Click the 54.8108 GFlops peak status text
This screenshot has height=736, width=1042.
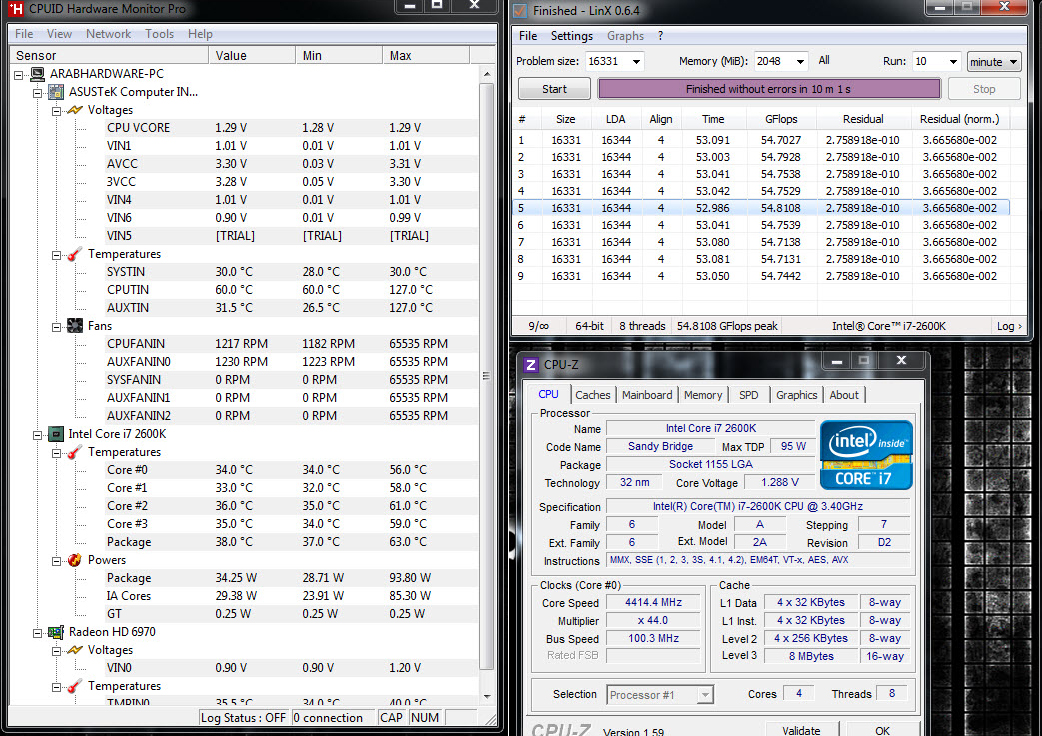[x=727, y=326]
